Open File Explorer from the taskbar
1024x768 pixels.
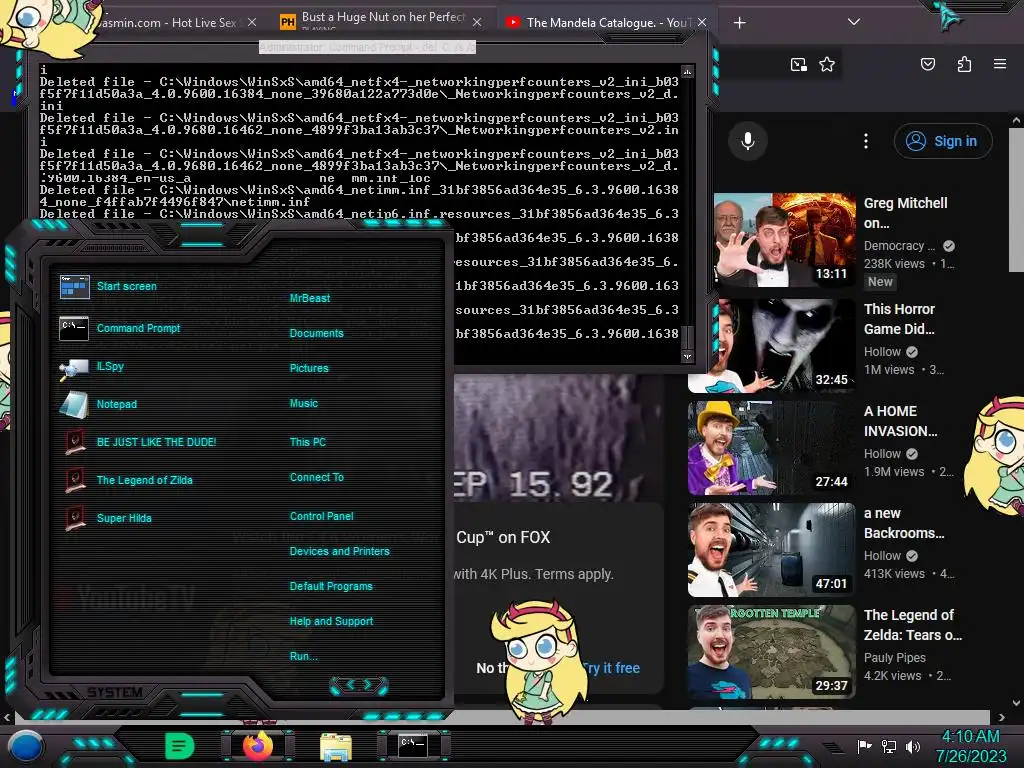[336, 746]
